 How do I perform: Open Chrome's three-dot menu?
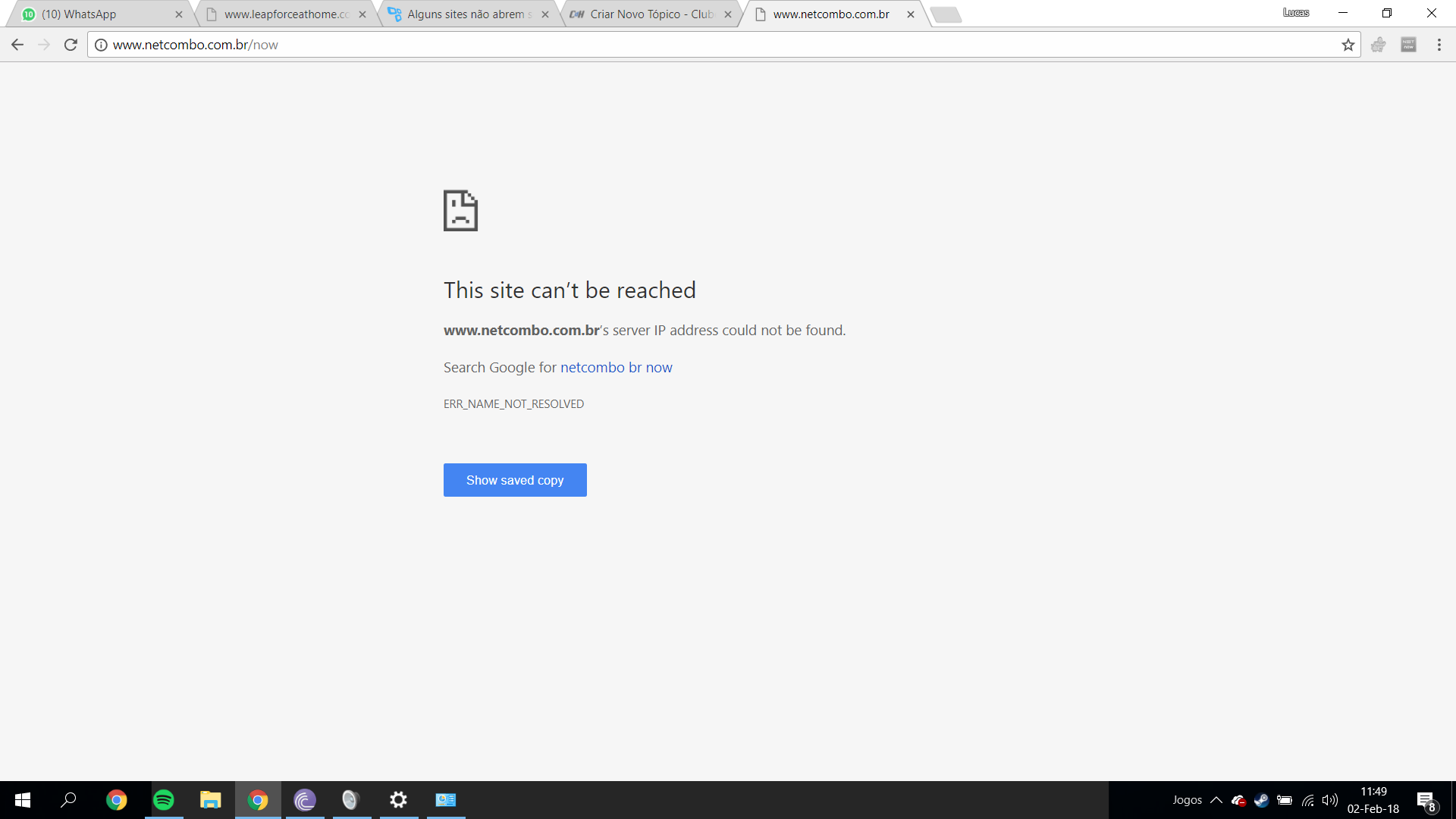tap(1439, 45)
